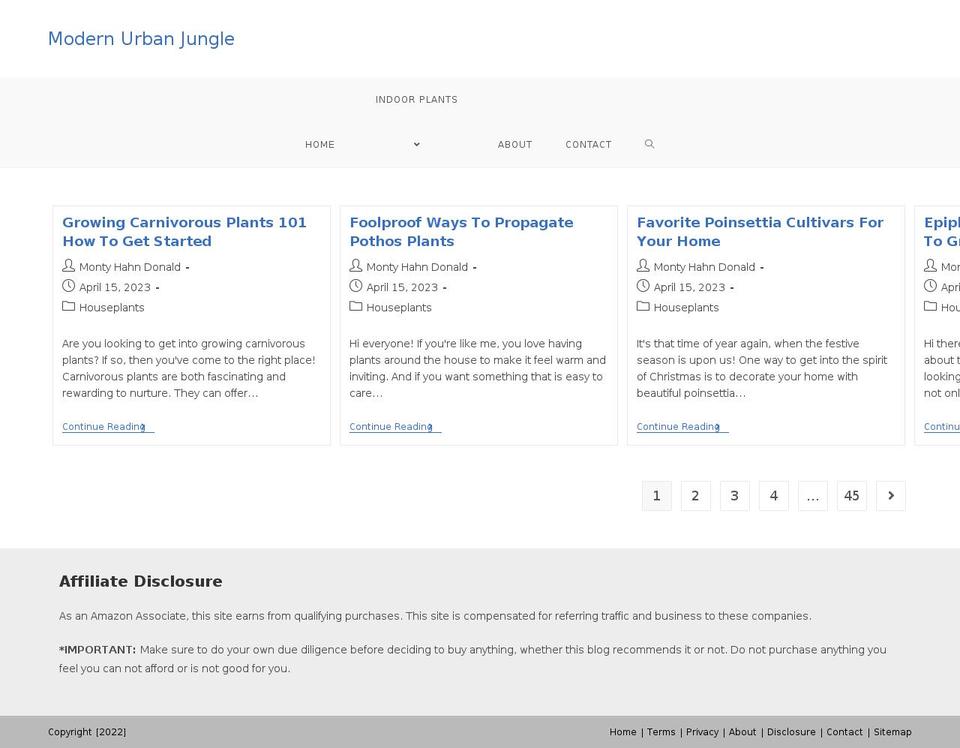Go to the Home menu item

point(320,144)
